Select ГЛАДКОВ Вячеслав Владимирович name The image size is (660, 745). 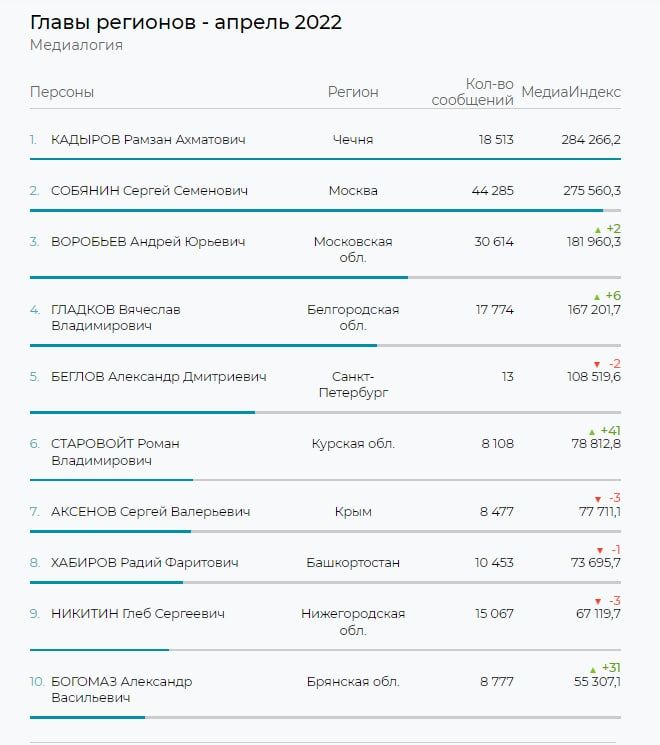pos(116,318)
